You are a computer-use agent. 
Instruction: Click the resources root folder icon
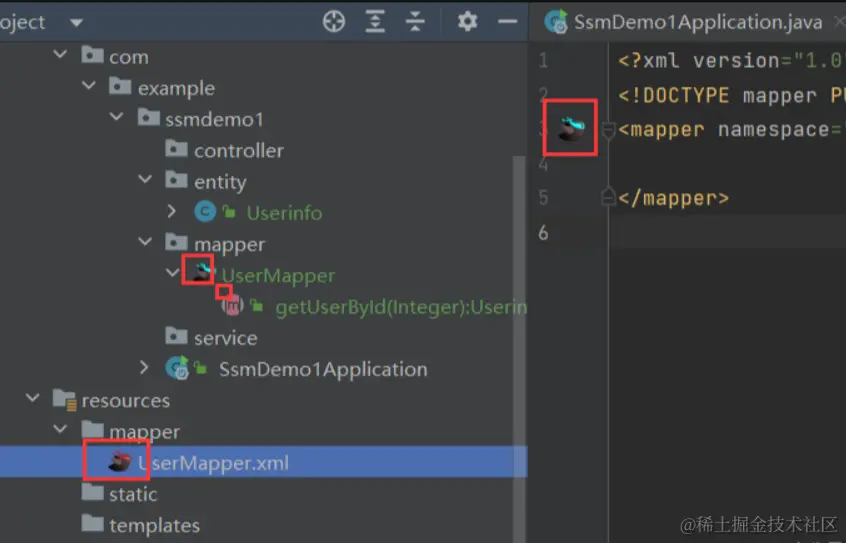coord(64,399)
